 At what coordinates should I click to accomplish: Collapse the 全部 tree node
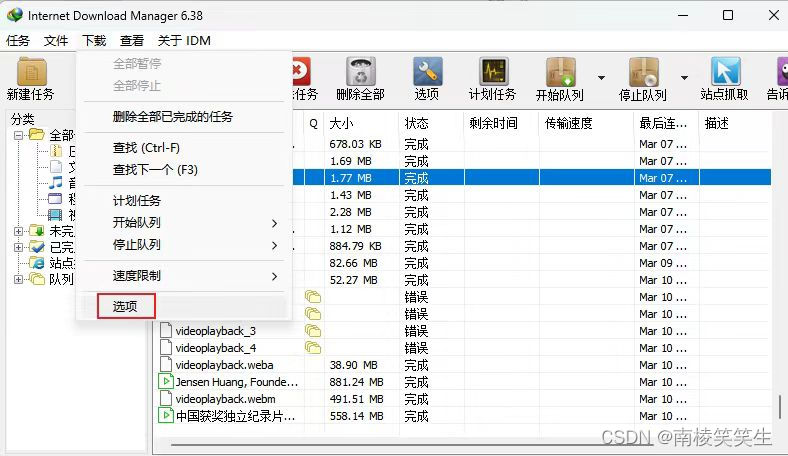point(19,135)
